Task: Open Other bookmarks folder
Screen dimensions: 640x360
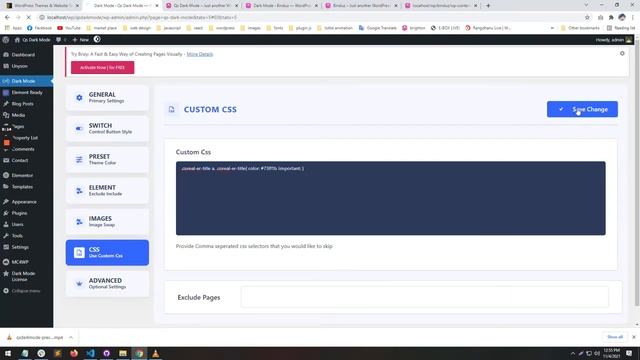Action: [580, 28]
